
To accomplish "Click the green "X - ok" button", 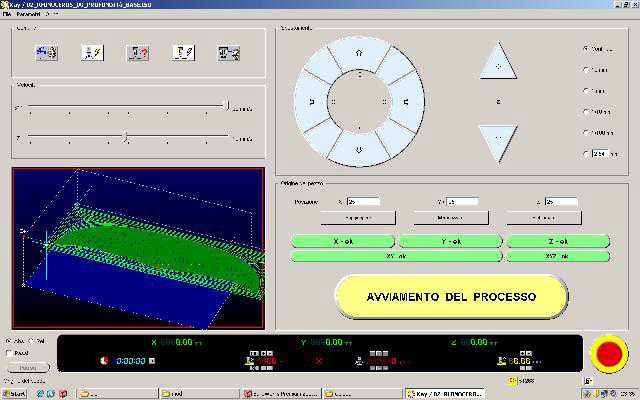I will pyautogui.click(x=342, y=241).
